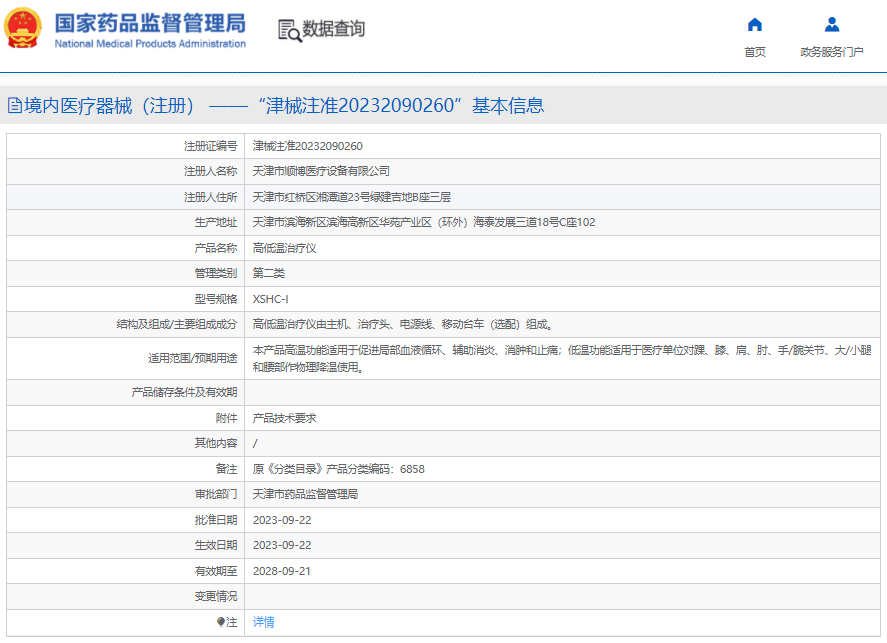Open the 数据查询 search icon
This screenshot has height=643, width=887.
pos(290,31)
